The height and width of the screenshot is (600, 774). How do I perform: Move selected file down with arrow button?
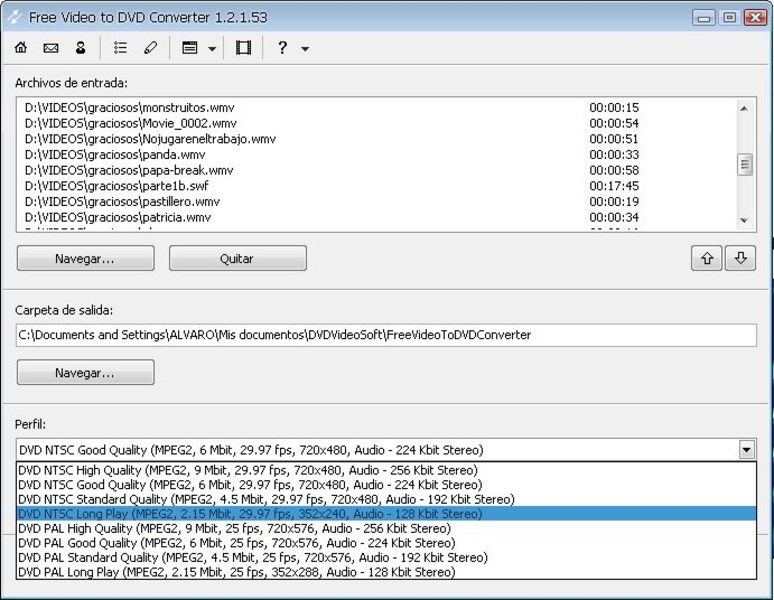click(x=740, y=258)
